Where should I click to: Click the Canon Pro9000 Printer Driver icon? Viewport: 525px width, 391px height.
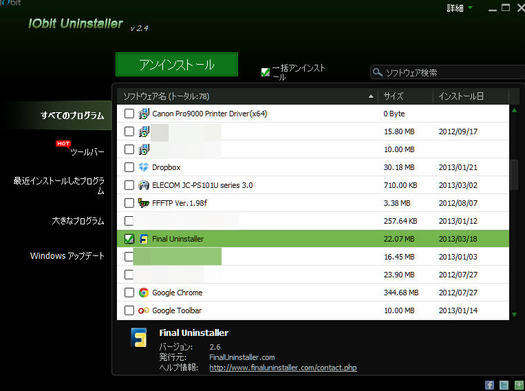point(144,114)
